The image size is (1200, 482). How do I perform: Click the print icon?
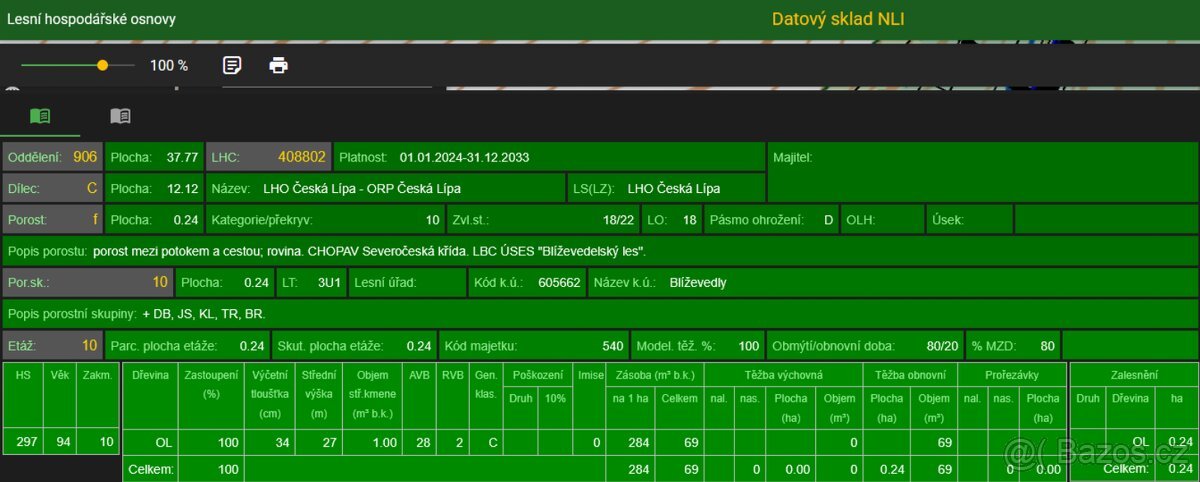(x=279, y=65)
